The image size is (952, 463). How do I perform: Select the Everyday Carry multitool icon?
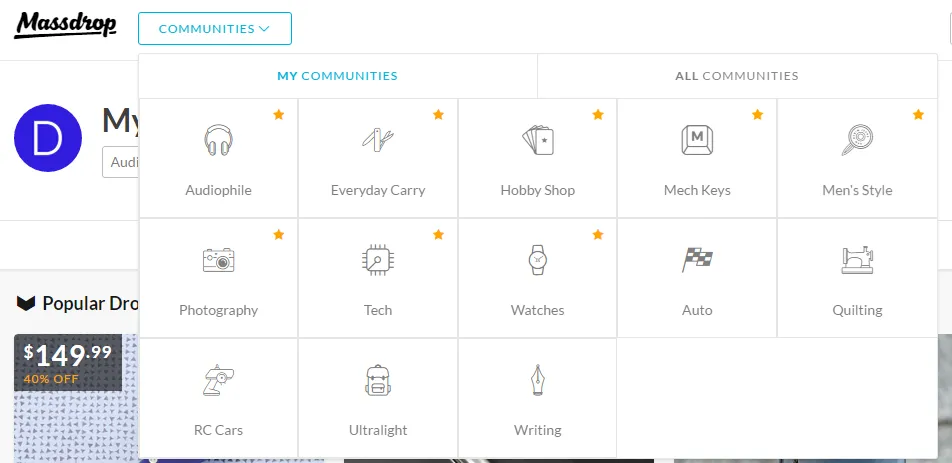tap(378, 140)
